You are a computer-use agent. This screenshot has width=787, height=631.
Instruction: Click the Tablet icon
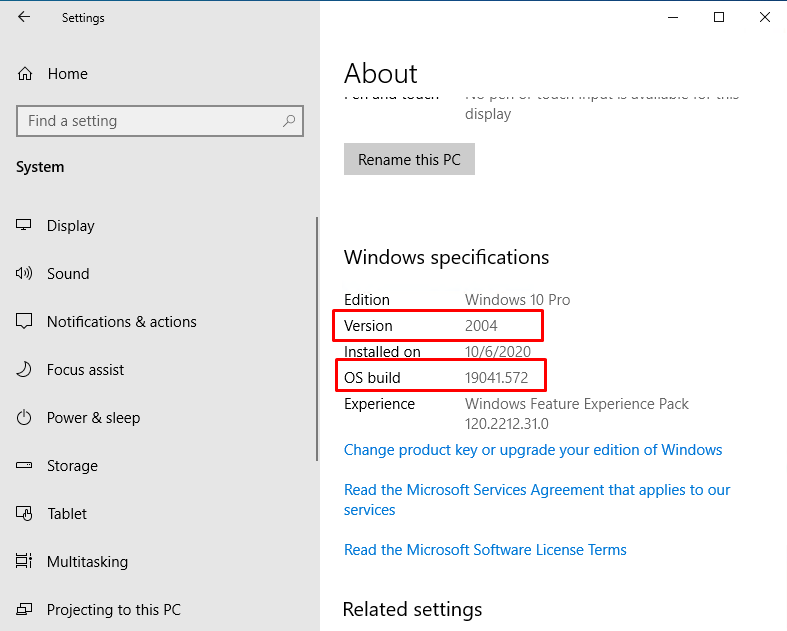pyautogui.click(x=24, y=514)
